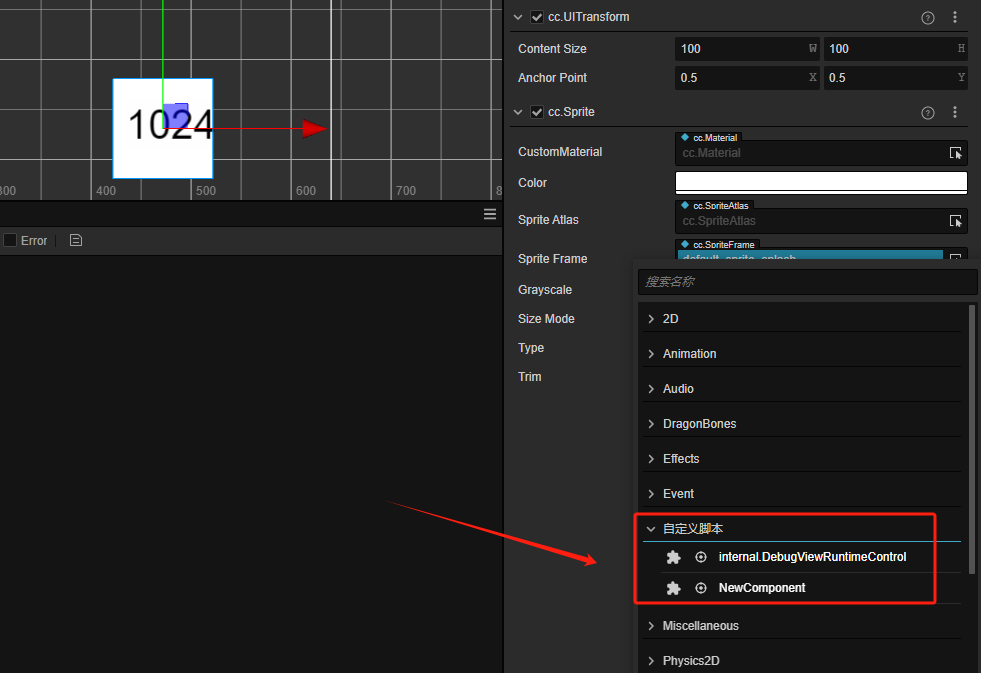Click the red X-axis gizmo arrow
This screenshot has width=981, height=673.
pos(314,129)
